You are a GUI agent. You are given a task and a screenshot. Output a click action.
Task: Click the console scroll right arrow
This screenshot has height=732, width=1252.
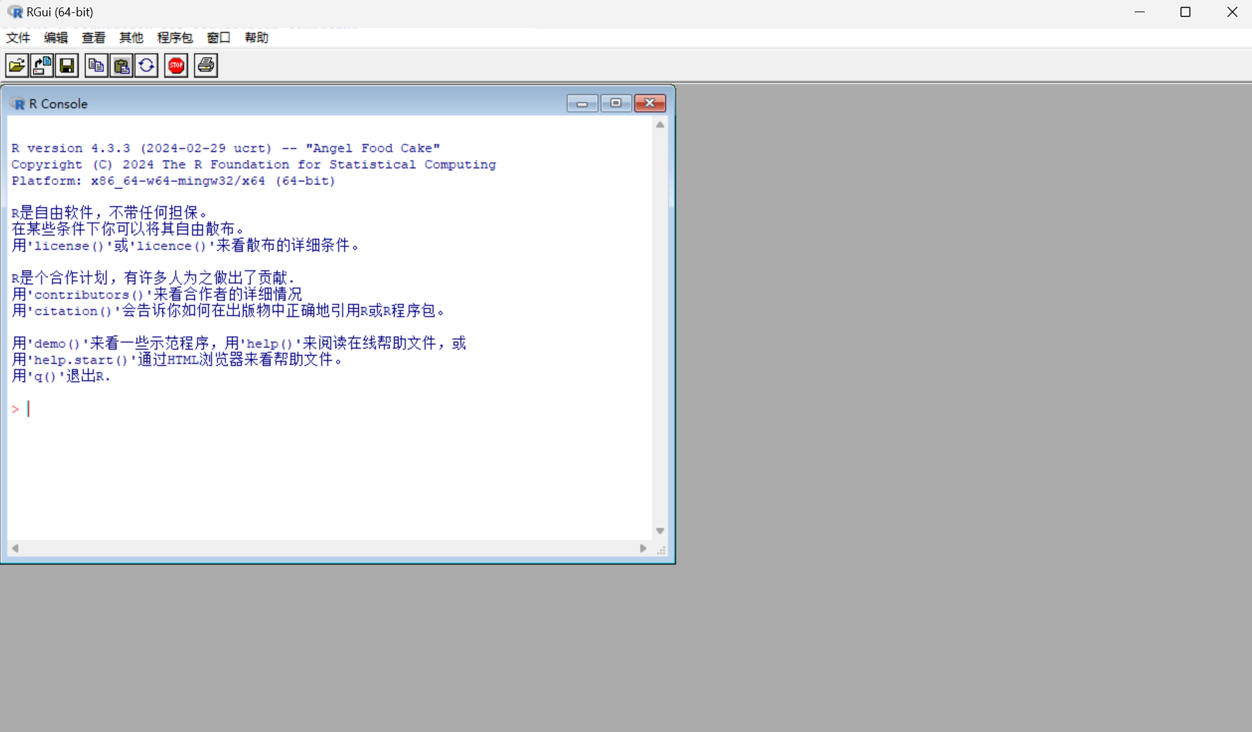(x=643, y=548)
